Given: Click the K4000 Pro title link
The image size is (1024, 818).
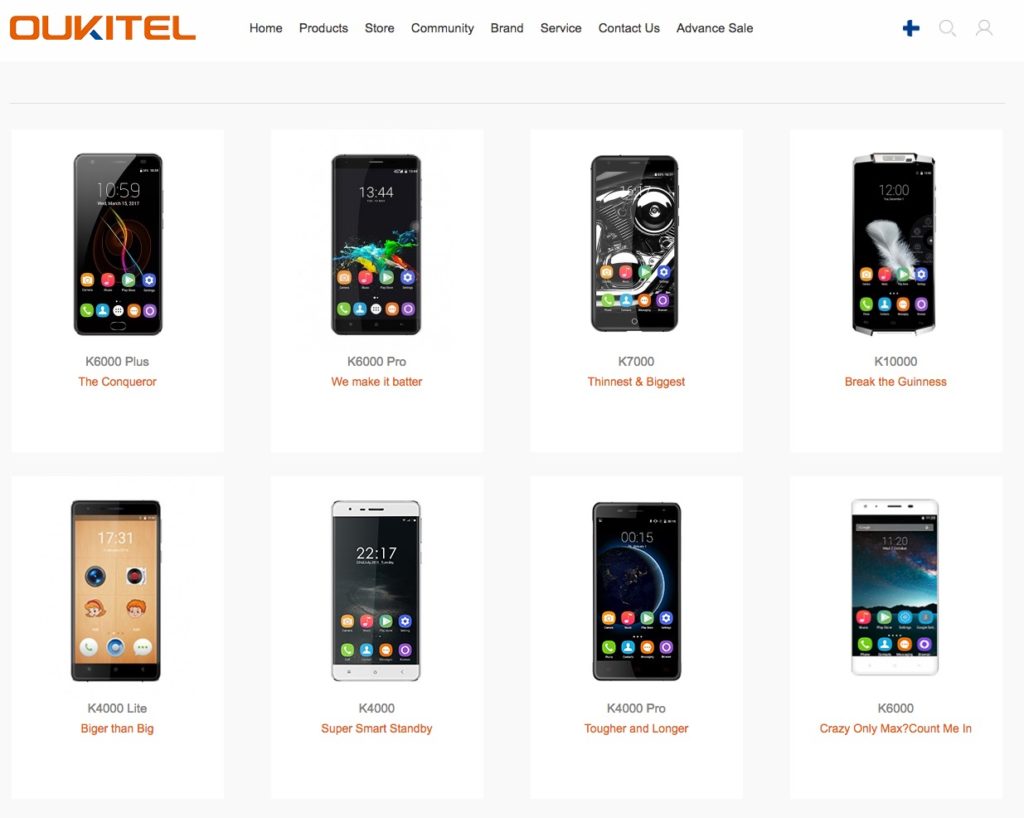Looking at the screenshot, I should point(636,708).
